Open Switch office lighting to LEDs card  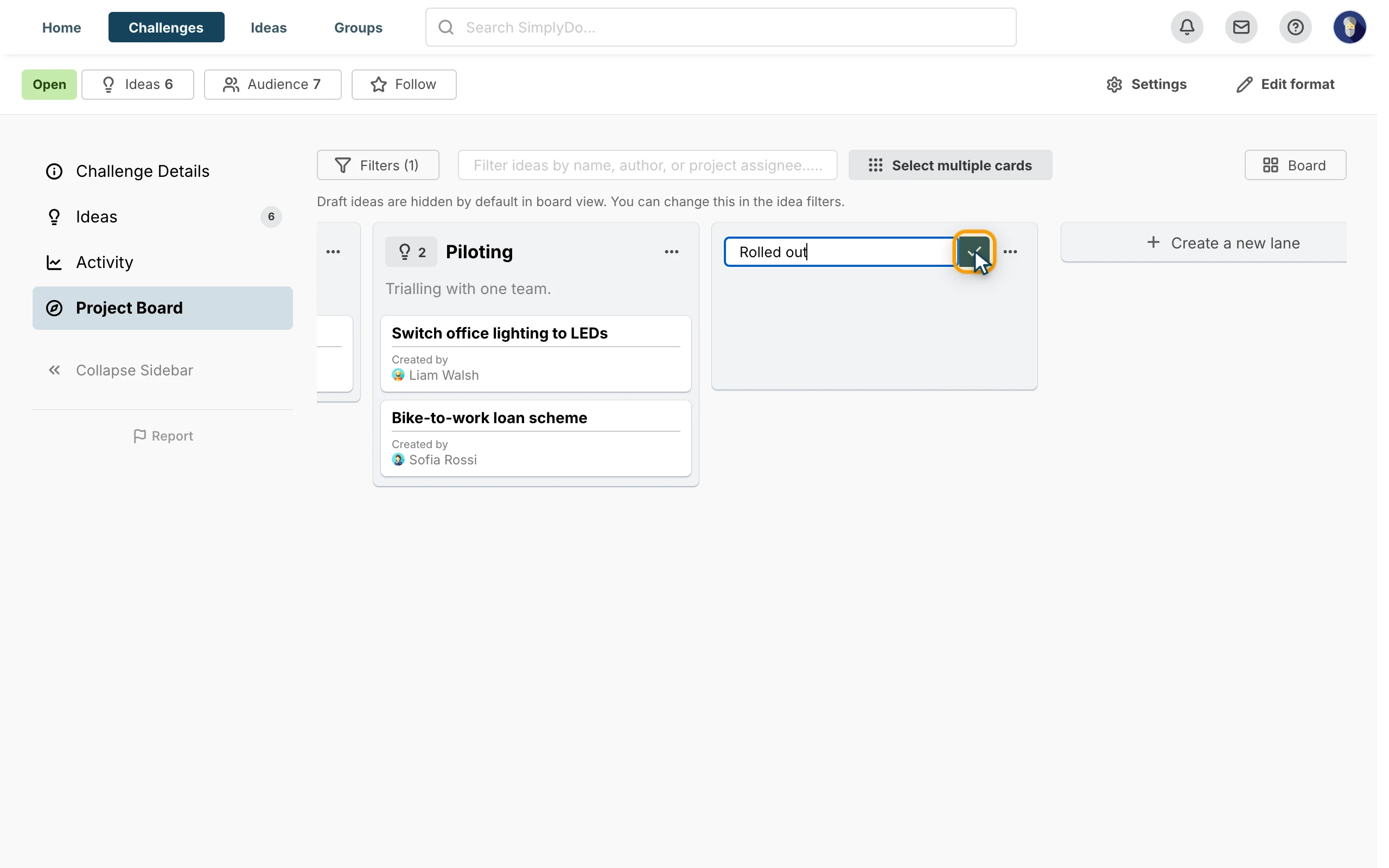[x=536, y=354]
